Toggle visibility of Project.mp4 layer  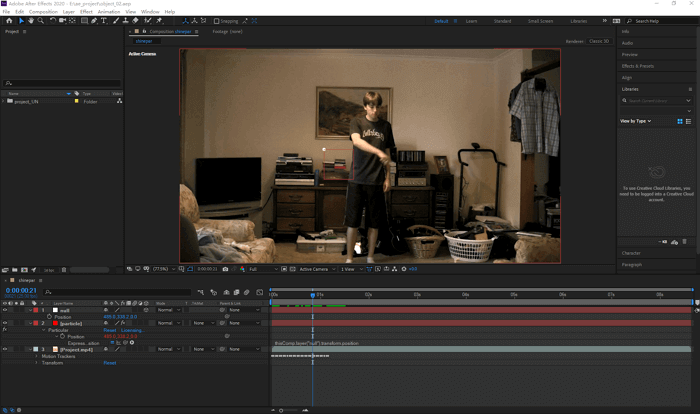click(x=4, y=349)
